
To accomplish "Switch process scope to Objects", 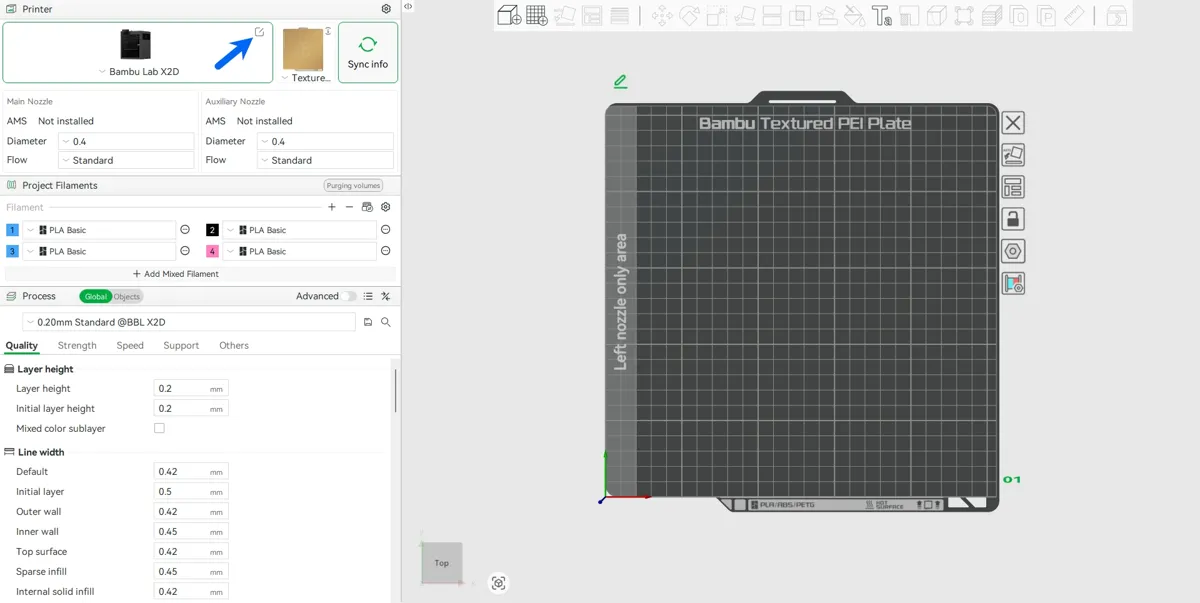I will click(127, 296).
